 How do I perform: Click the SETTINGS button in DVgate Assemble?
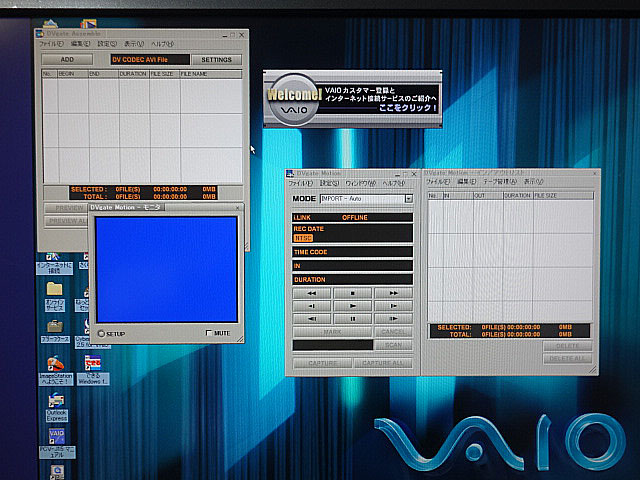pyautogui.click(x=216, y=60)
